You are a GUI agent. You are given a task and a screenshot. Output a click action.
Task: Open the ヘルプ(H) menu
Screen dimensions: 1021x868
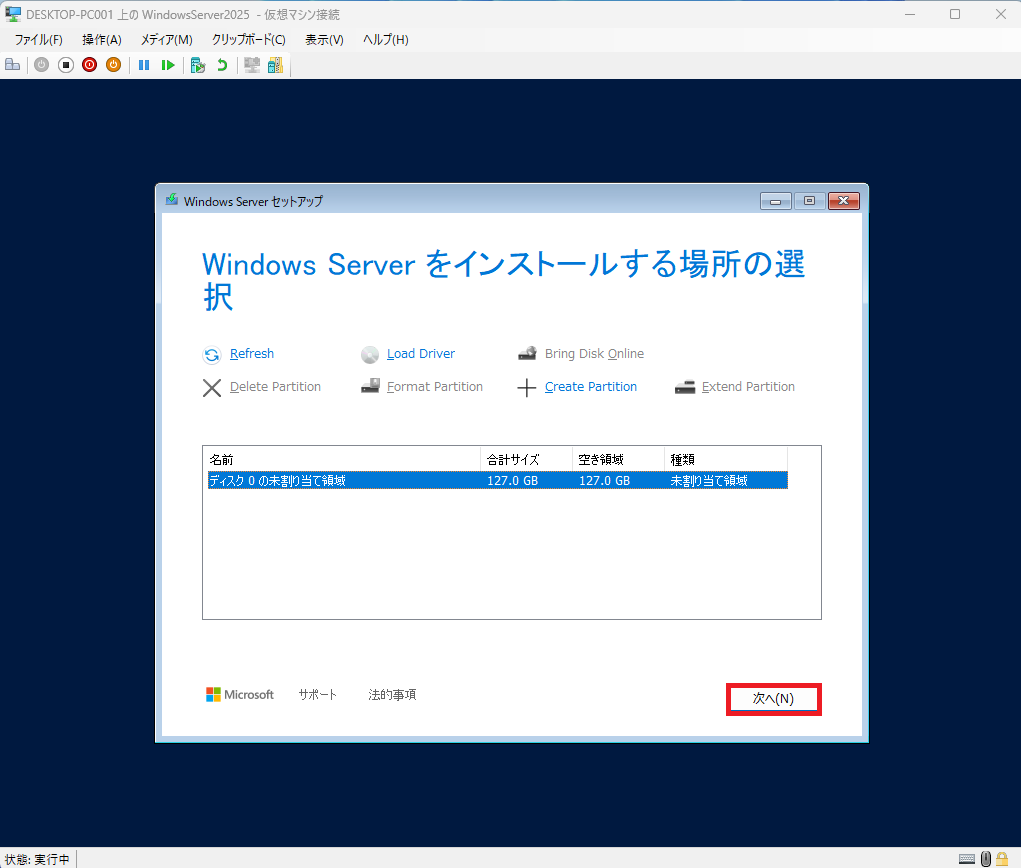(x=385, y=40)
